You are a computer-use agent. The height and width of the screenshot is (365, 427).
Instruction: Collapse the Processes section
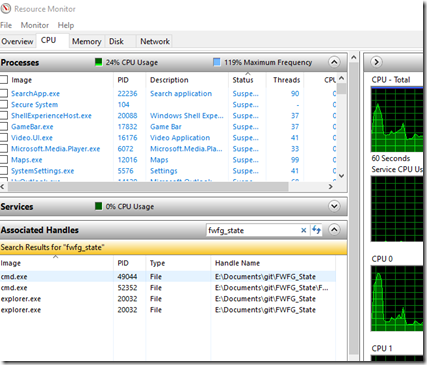334,62
